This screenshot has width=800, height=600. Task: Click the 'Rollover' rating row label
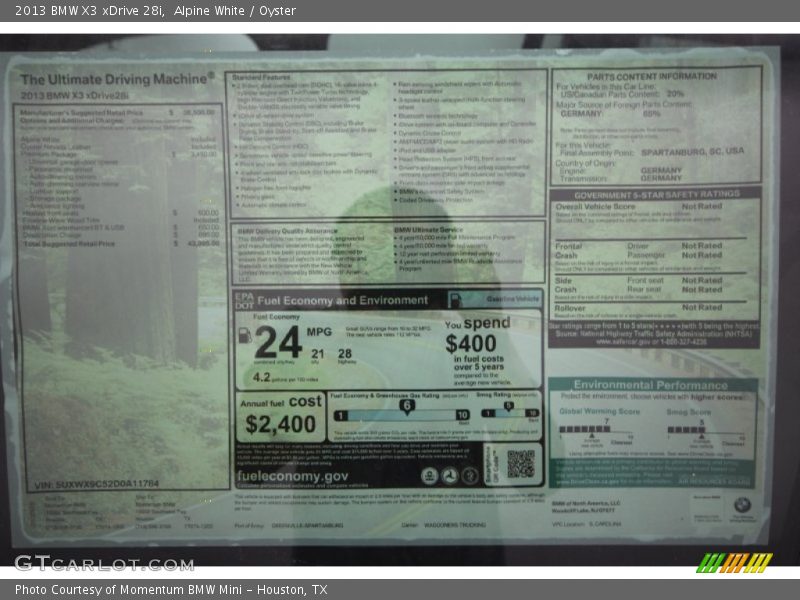point(570,308)
